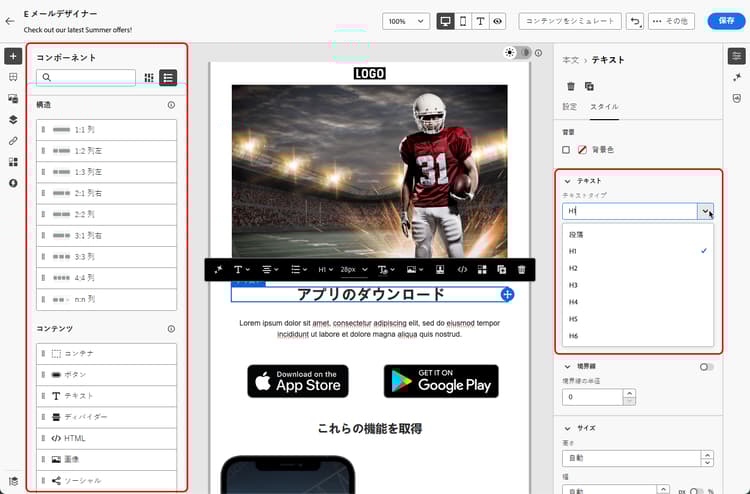750x494 pixels.
Task: Check the 背景色 checkbox
Action: point(566,150)
